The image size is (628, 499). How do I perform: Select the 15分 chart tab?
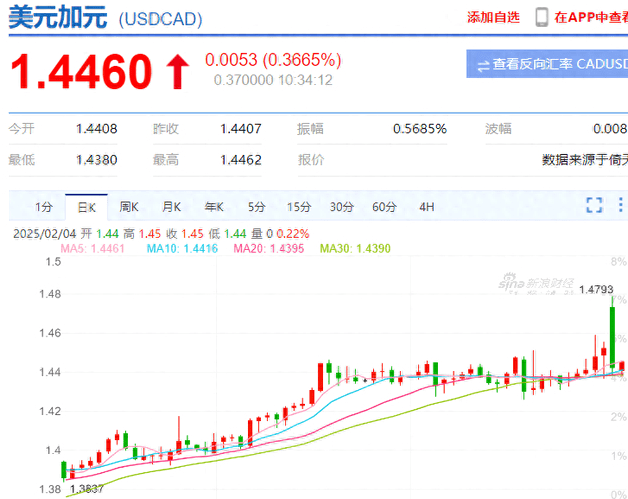click(x=299, y=207)
